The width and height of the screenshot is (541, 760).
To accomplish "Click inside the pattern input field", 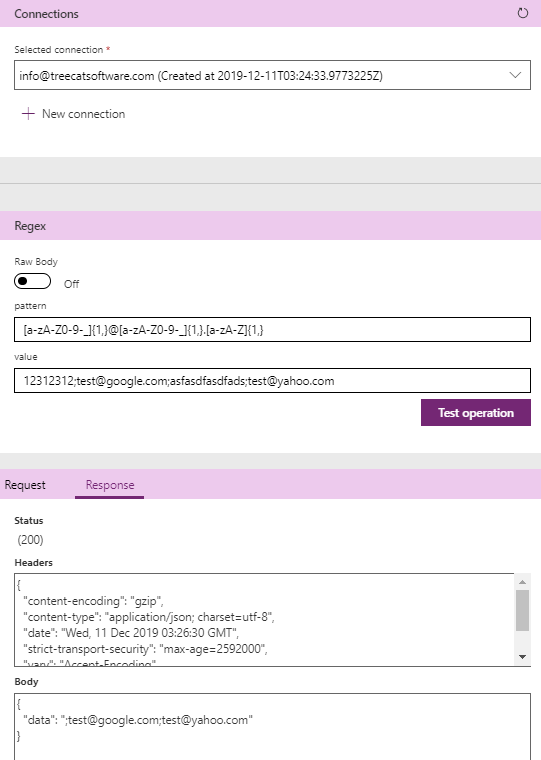I will (272, 330).
